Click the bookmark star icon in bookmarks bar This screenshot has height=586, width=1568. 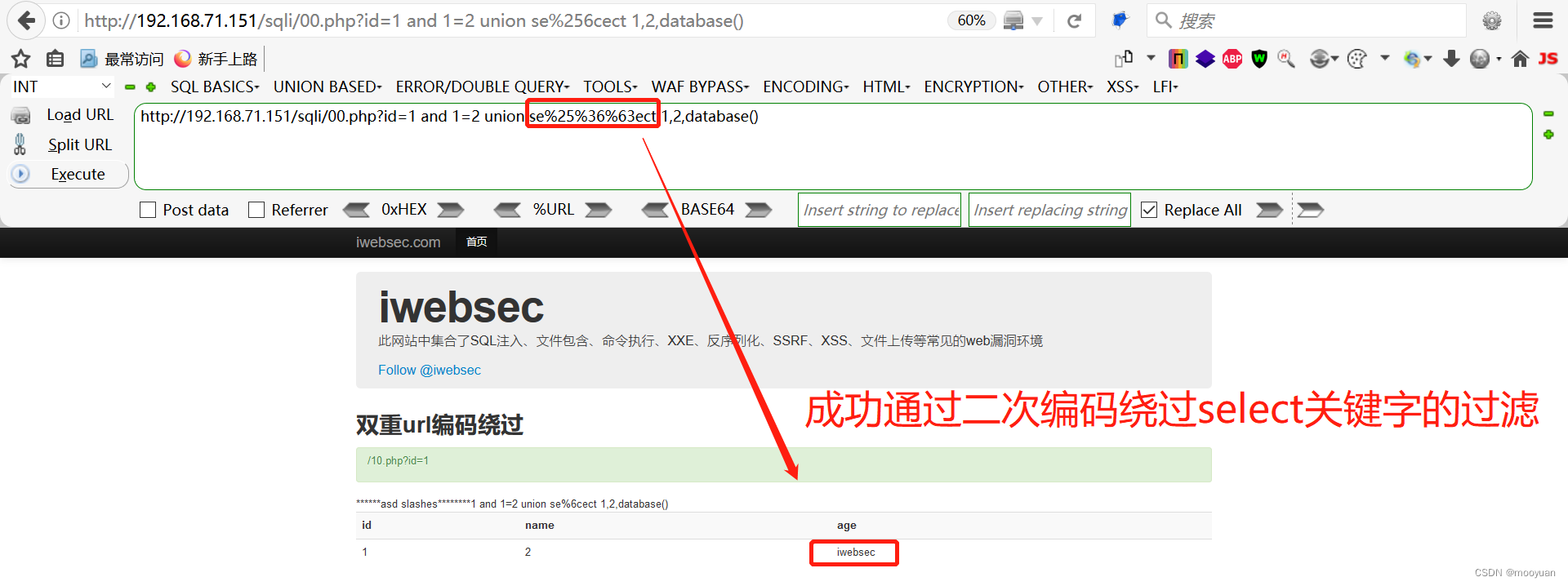point(21,59)
